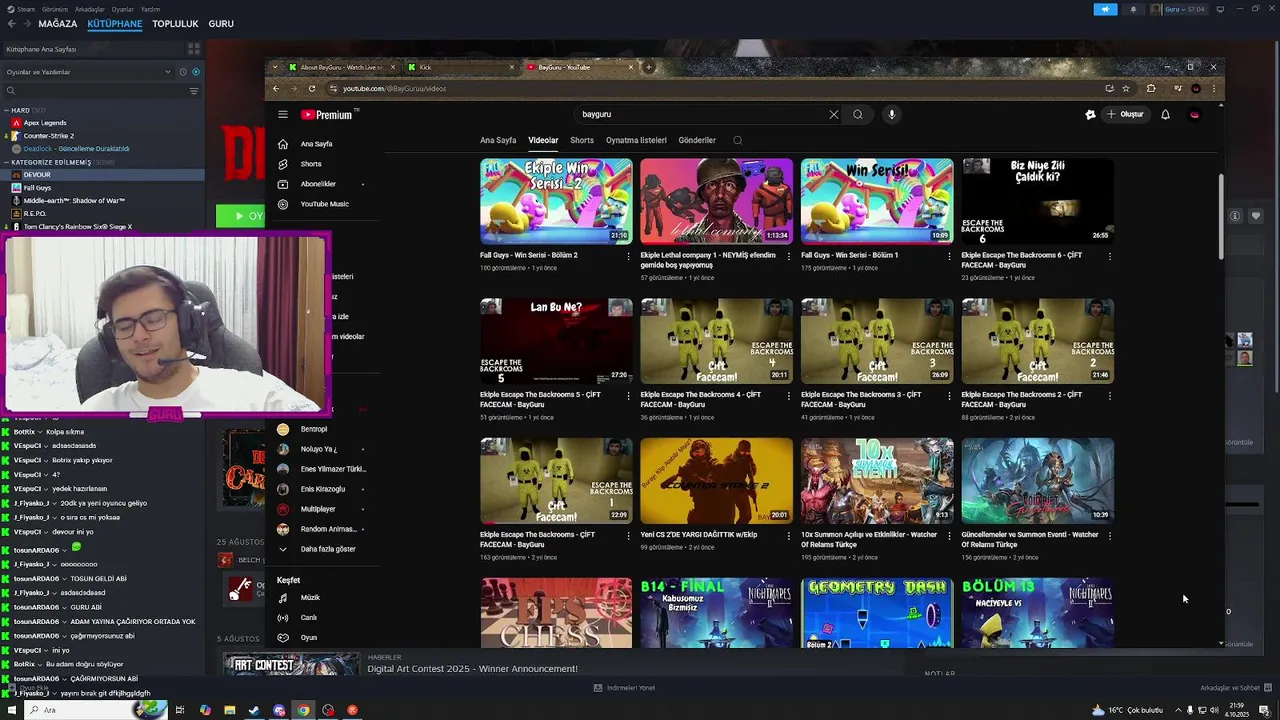Image resolution: width=1280 pixels, height=720 pixels.
Task: Open options for Yeni CS 2'de video
Action: pos(789,536)
